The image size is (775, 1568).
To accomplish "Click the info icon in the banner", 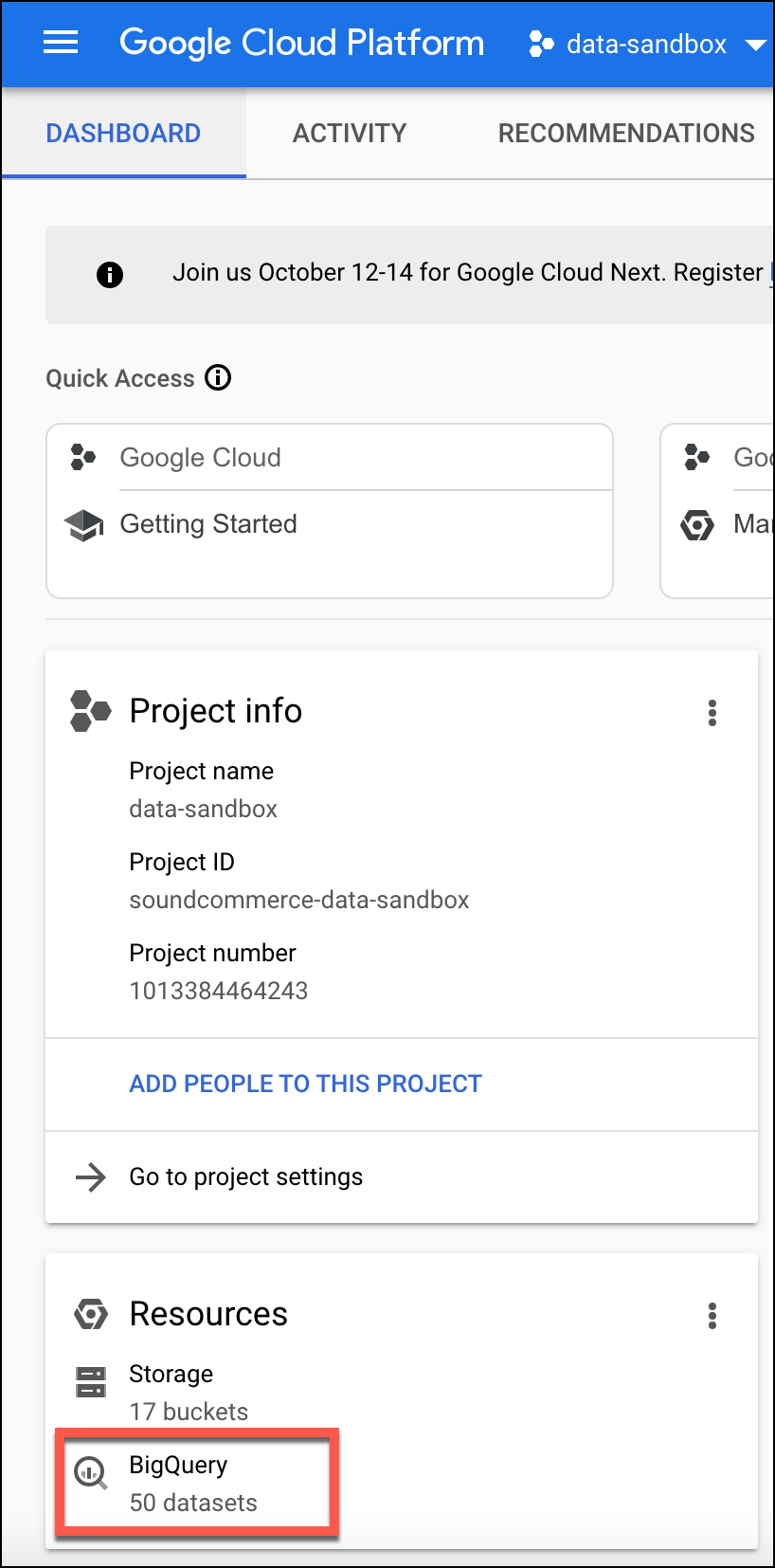I will click(110, 275).
